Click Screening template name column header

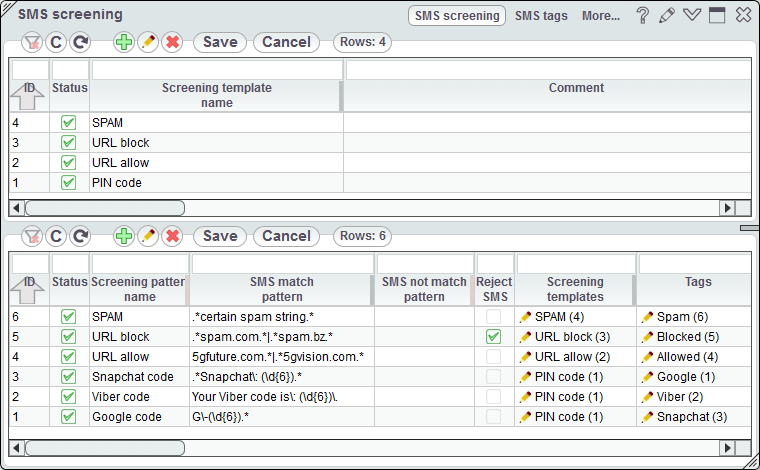216,95
